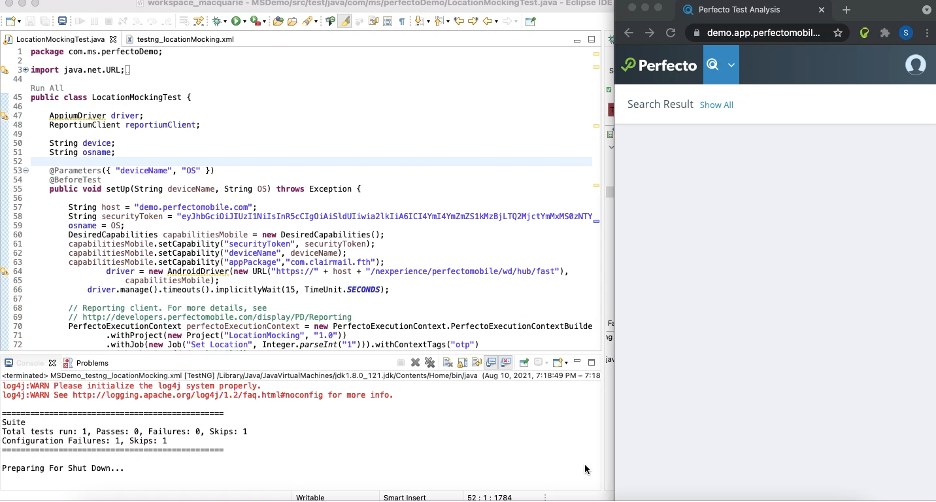Click the Open Console monitor icon in toolbar

click(x=62, y=21)
